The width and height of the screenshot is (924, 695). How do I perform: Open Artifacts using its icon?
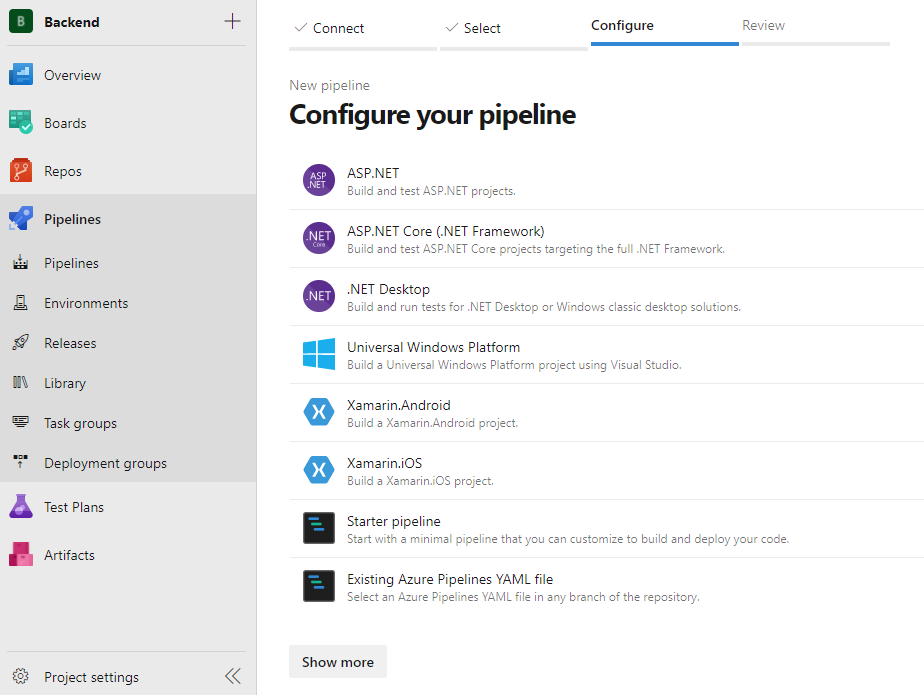tap(21, 555)
